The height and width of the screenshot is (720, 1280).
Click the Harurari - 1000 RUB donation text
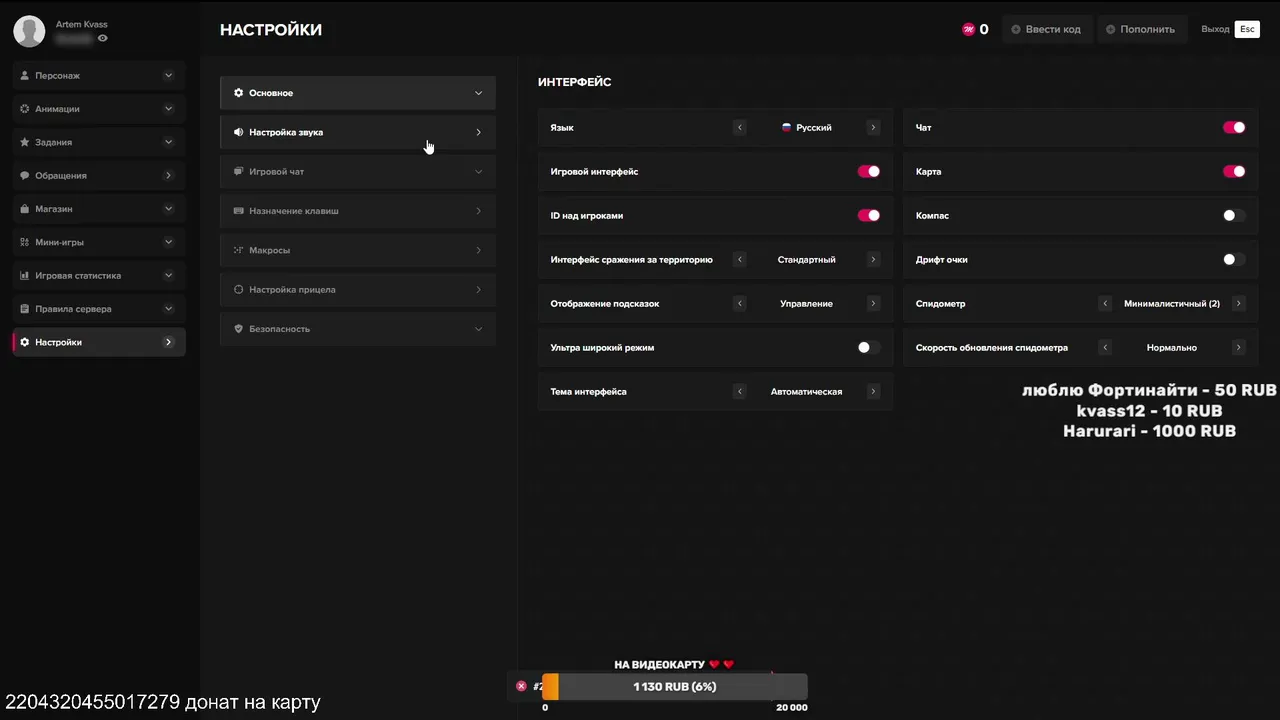pyautogui.click(x=1149, y=431)
